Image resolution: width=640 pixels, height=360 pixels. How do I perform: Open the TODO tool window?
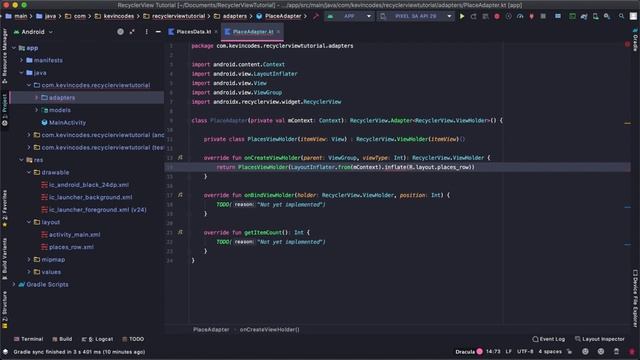(133, 339)
